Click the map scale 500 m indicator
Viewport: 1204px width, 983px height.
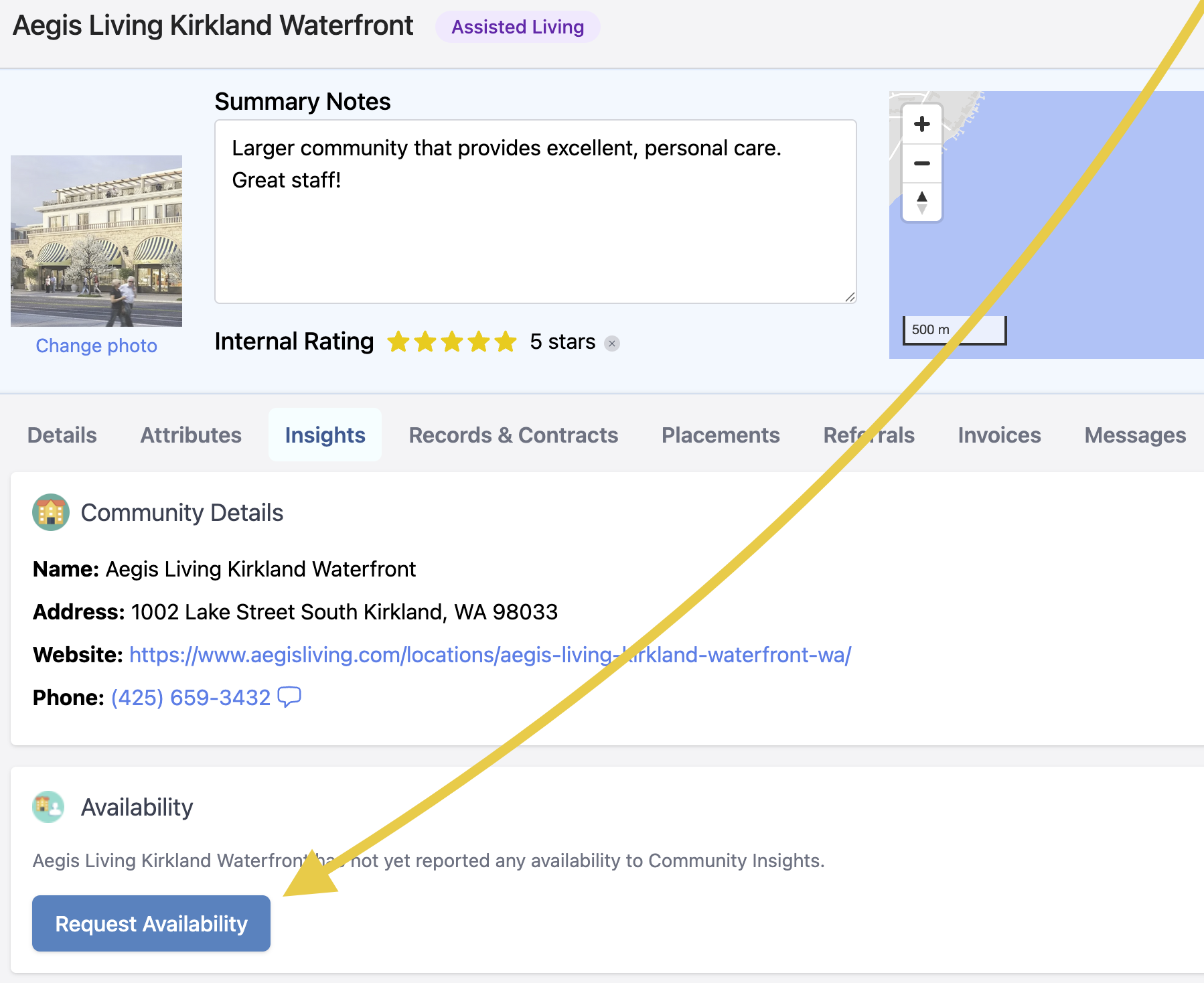tap(954, 330)
